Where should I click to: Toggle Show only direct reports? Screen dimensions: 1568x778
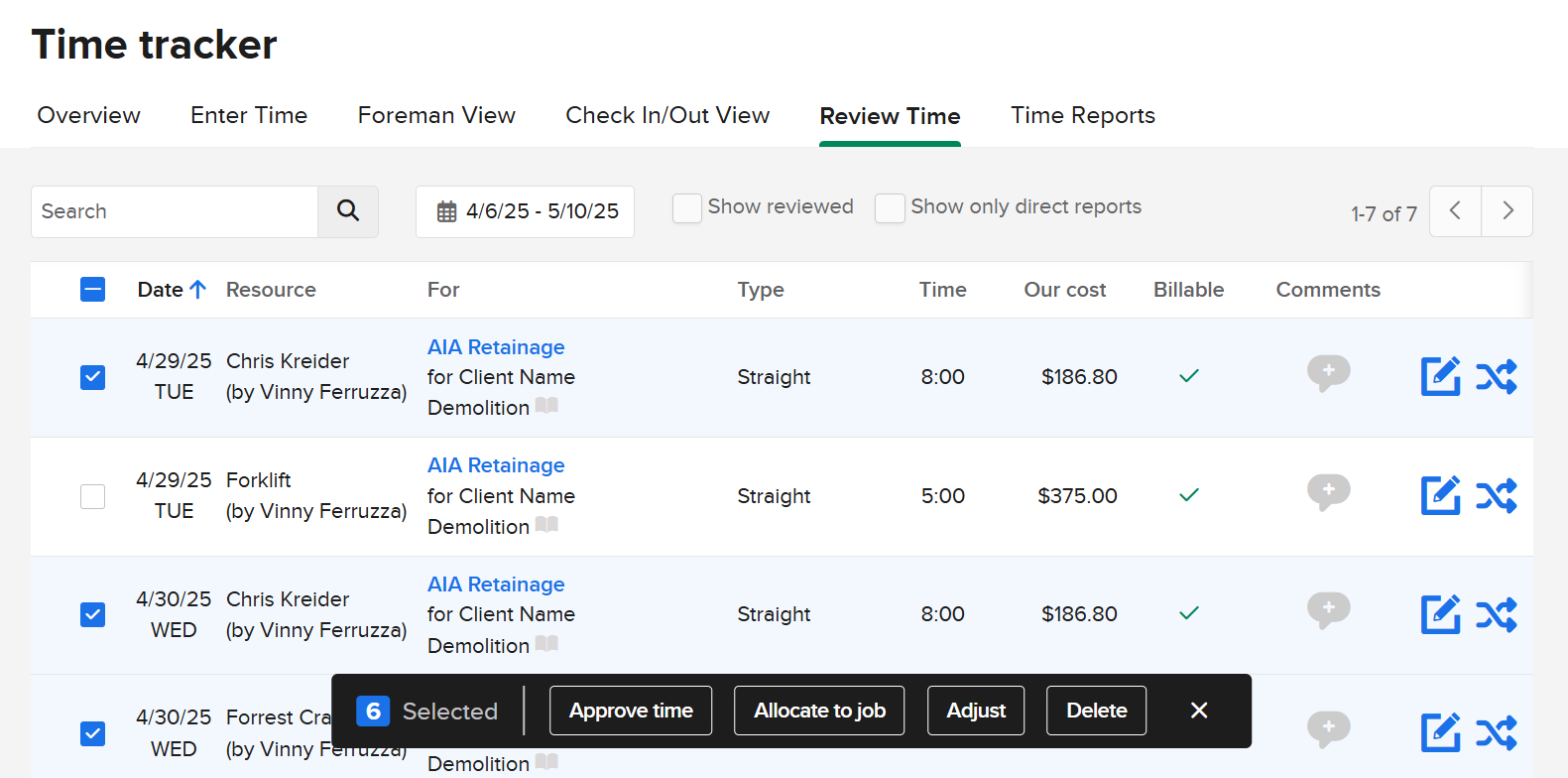pos(890,208)
